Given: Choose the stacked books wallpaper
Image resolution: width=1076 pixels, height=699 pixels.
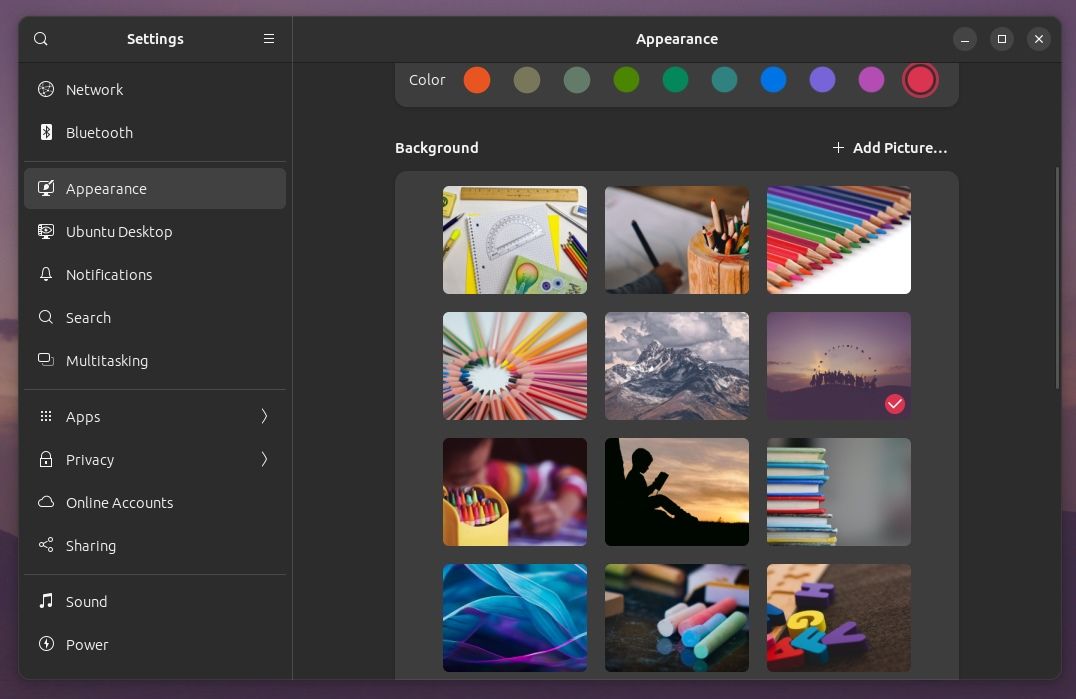Looking at the screenshot, I should click(838, 492).
